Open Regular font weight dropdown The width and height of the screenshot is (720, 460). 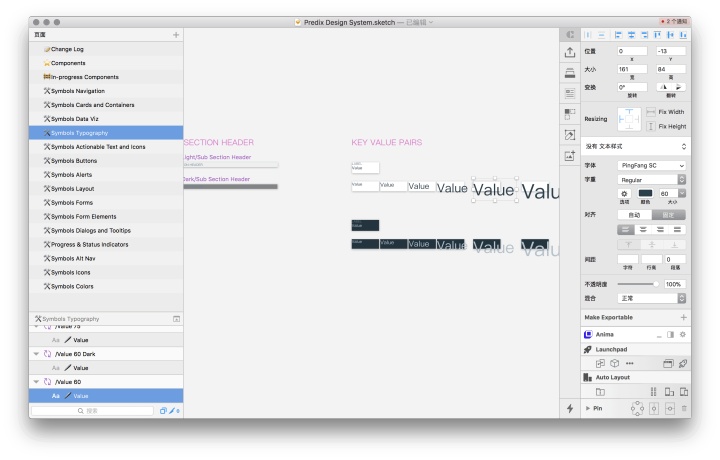click(652, 180)
